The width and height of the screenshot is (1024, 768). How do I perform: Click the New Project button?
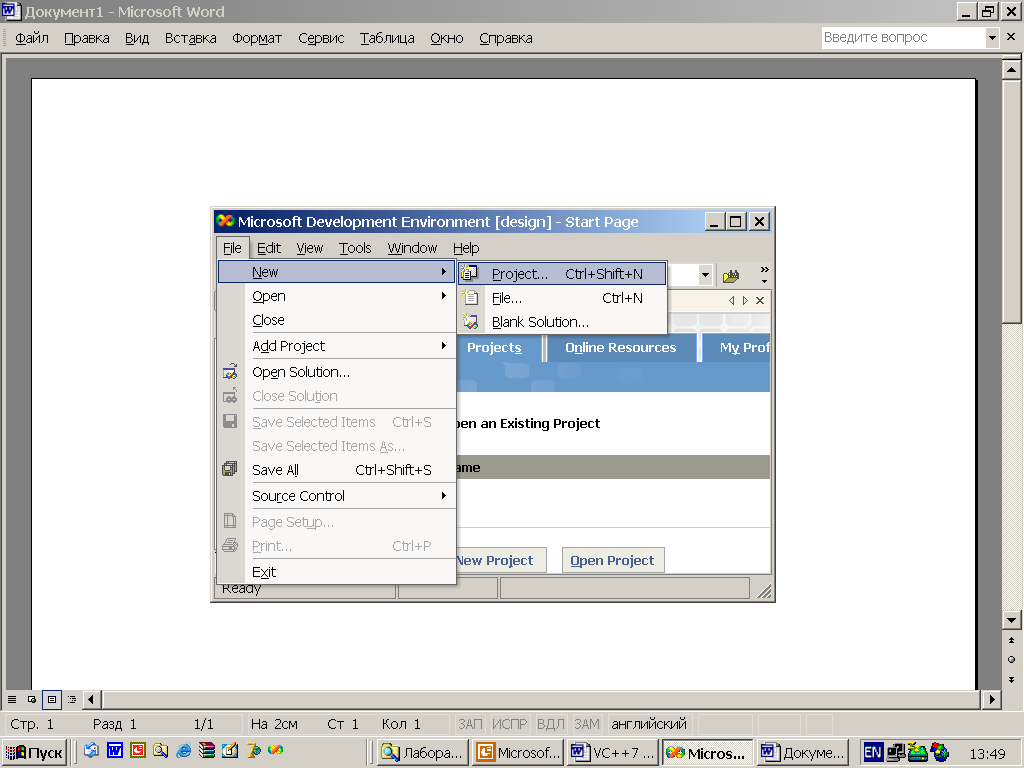tap(501, 560)
